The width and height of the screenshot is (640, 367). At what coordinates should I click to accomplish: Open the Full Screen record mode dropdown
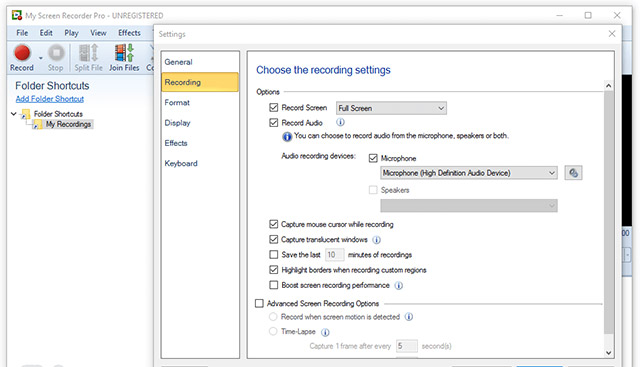(391, 108)
